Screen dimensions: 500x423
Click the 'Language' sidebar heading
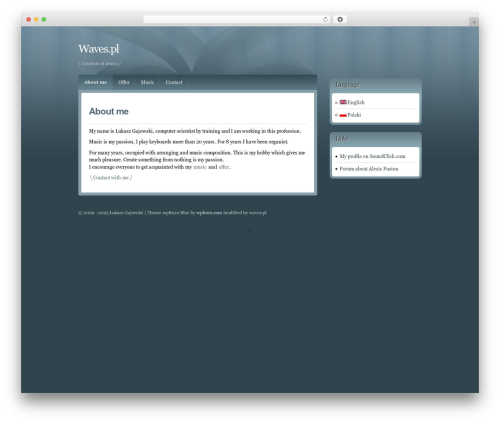347,85
